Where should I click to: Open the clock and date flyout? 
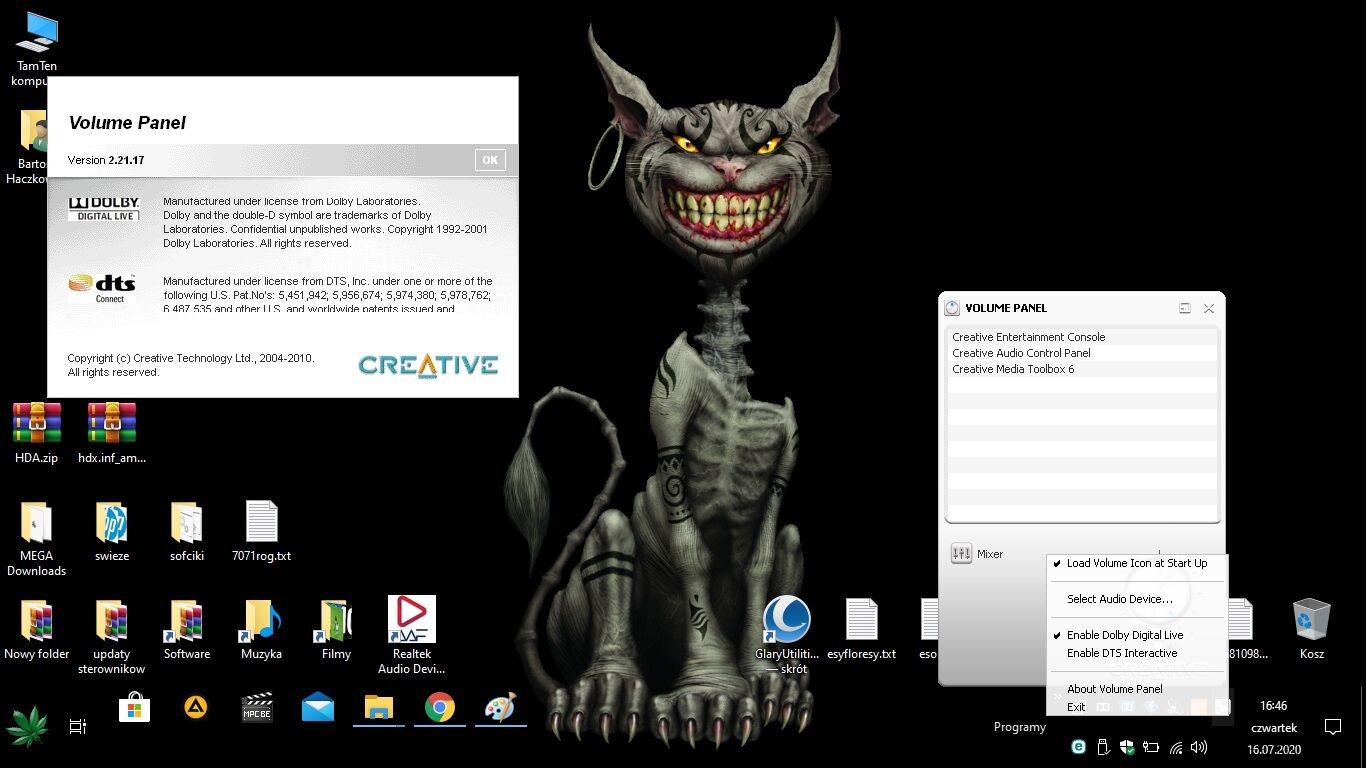pos(1272,727)
